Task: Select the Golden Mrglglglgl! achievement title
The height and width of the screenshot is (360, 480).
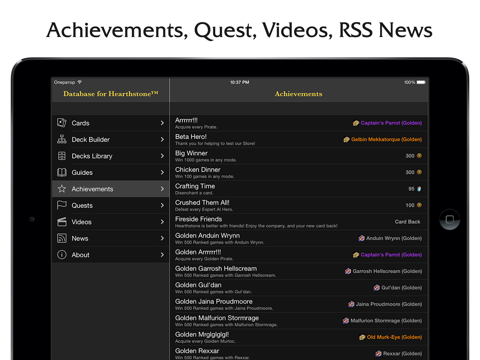Action: tap(202, 334)
